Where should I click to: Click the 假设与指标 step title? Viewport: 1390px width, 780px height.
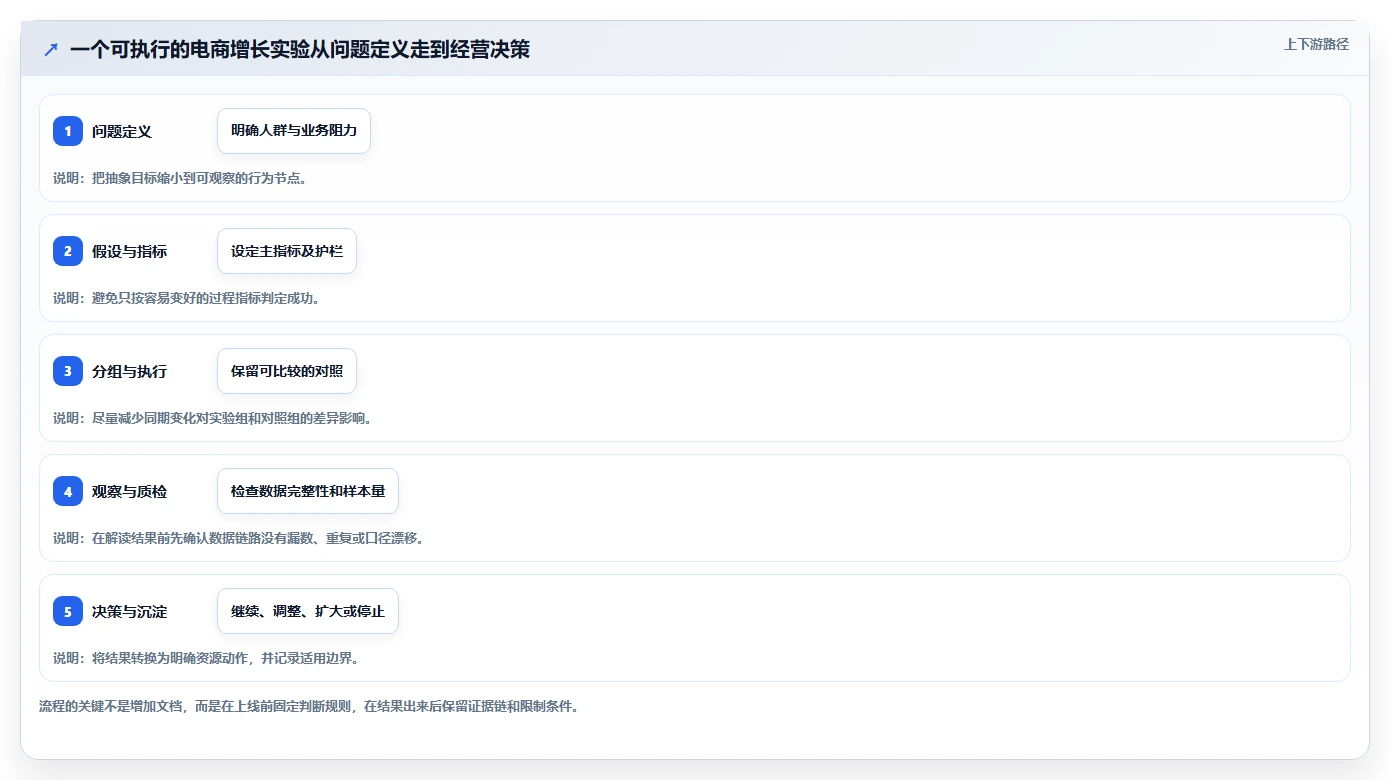tap(130, 251)
